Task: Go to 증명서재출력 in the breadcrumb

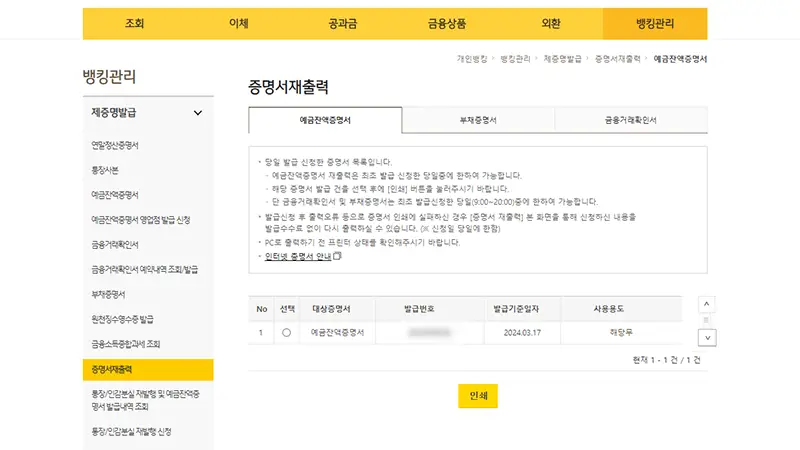Action: tap(618, 59)
